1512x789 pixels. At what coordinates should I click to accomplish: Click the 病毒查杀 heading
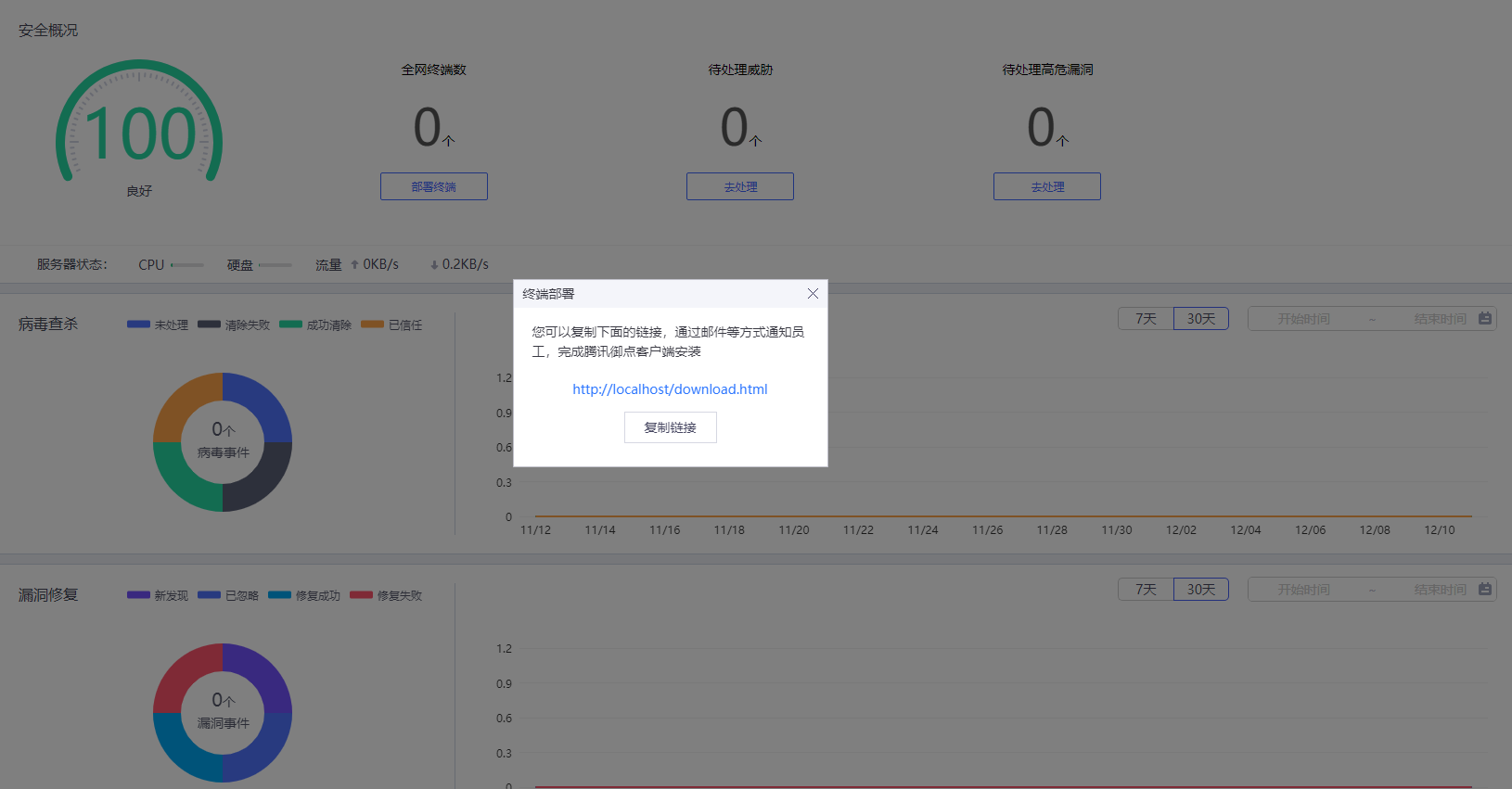48,324
